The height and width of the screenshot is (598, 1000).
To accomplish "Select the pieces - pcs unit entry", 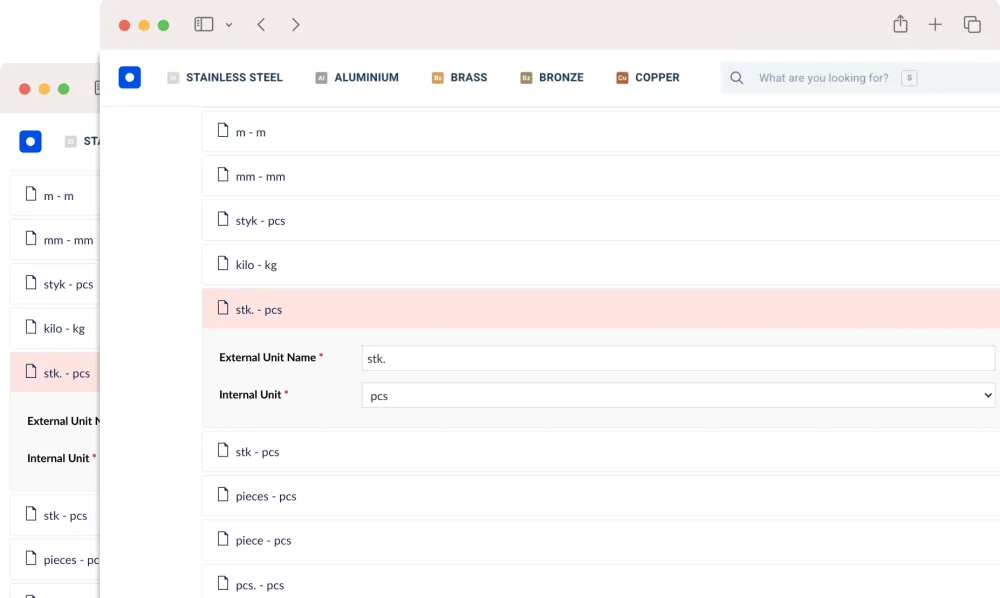I will pos(265,495).
